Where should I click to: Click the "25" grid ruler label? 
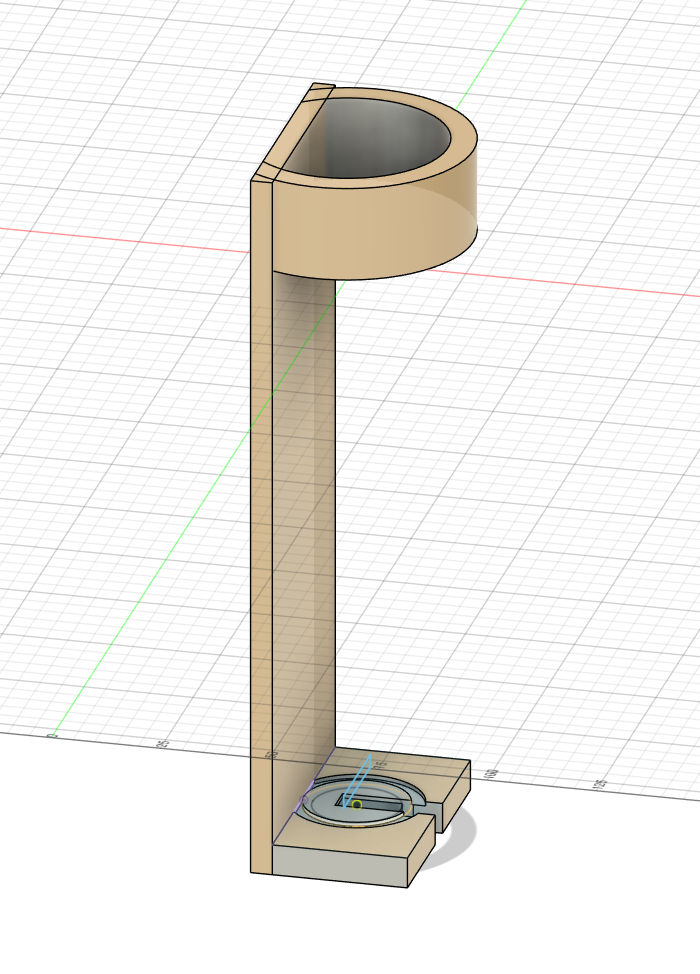(162, 744)
